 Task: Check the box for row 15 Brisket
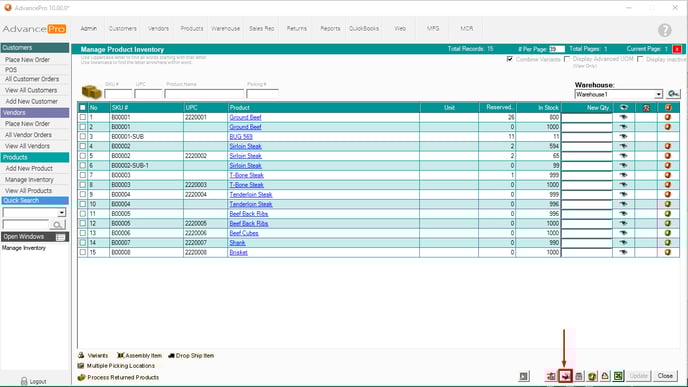click(82, 252)
